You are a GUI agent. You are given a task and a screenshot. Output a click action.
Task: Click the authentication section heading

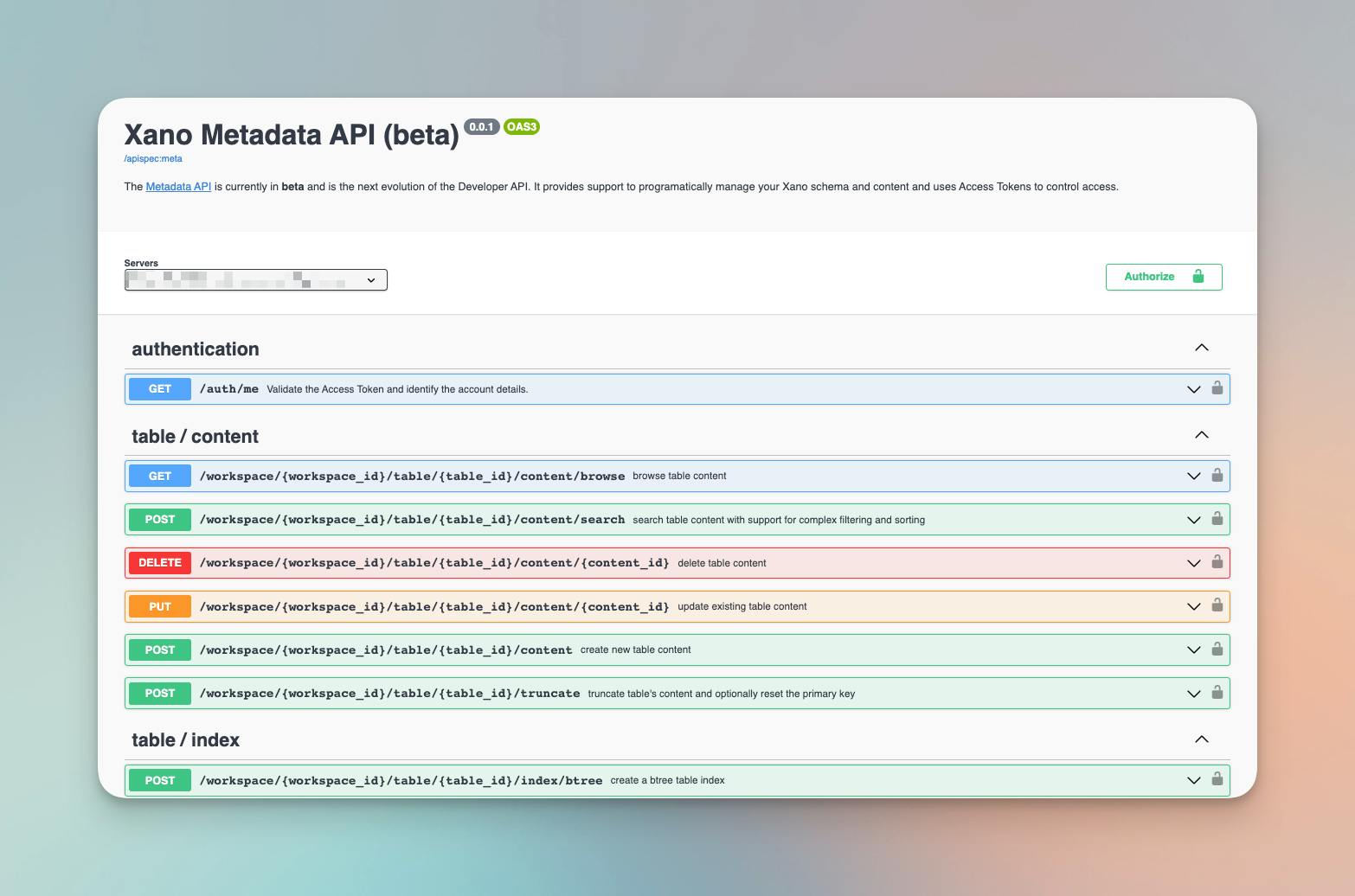pos(196,349)
